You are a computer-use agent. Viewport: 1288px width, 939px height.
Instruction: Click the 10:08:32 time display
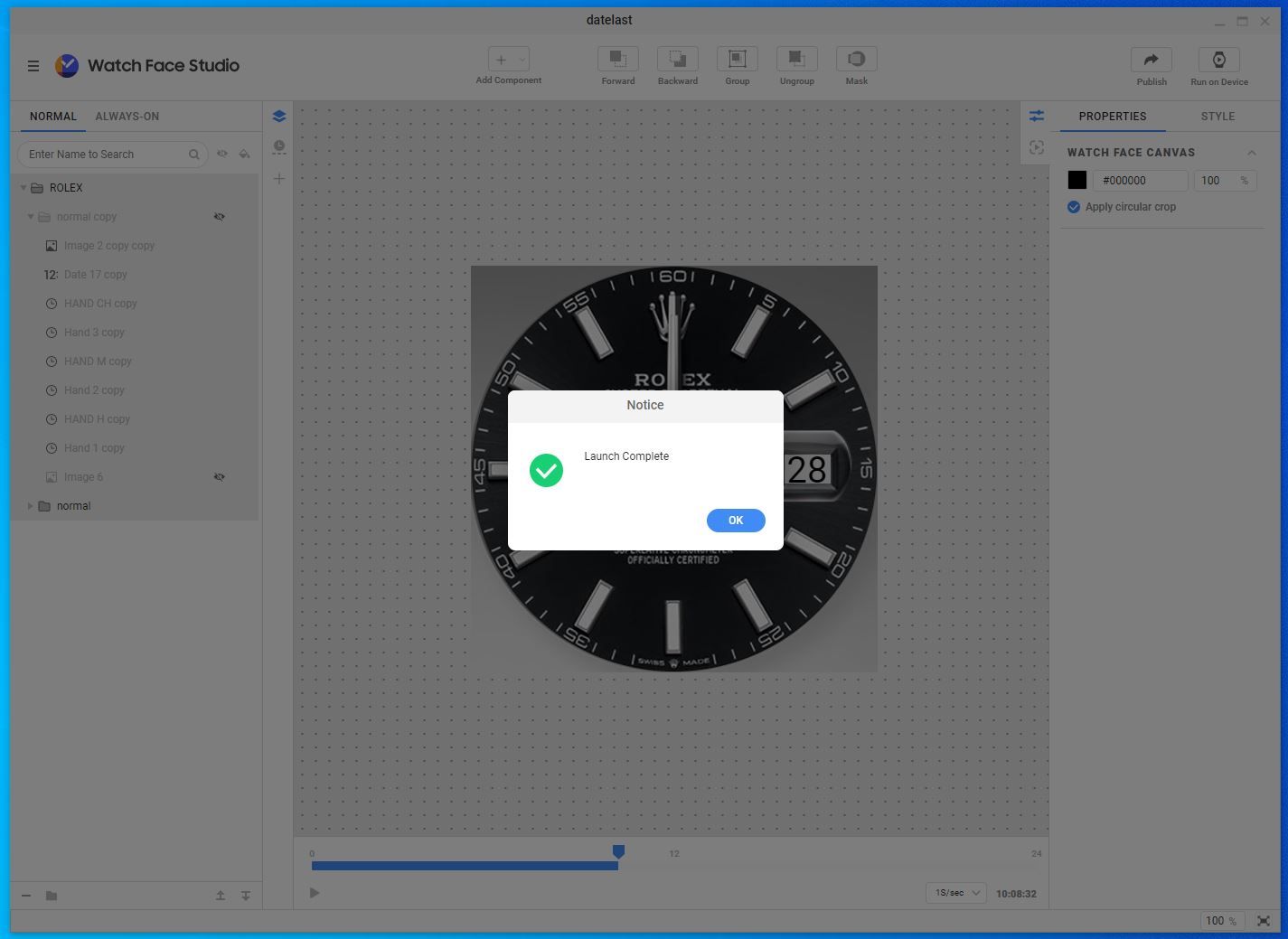click(x=1016, y=894)
